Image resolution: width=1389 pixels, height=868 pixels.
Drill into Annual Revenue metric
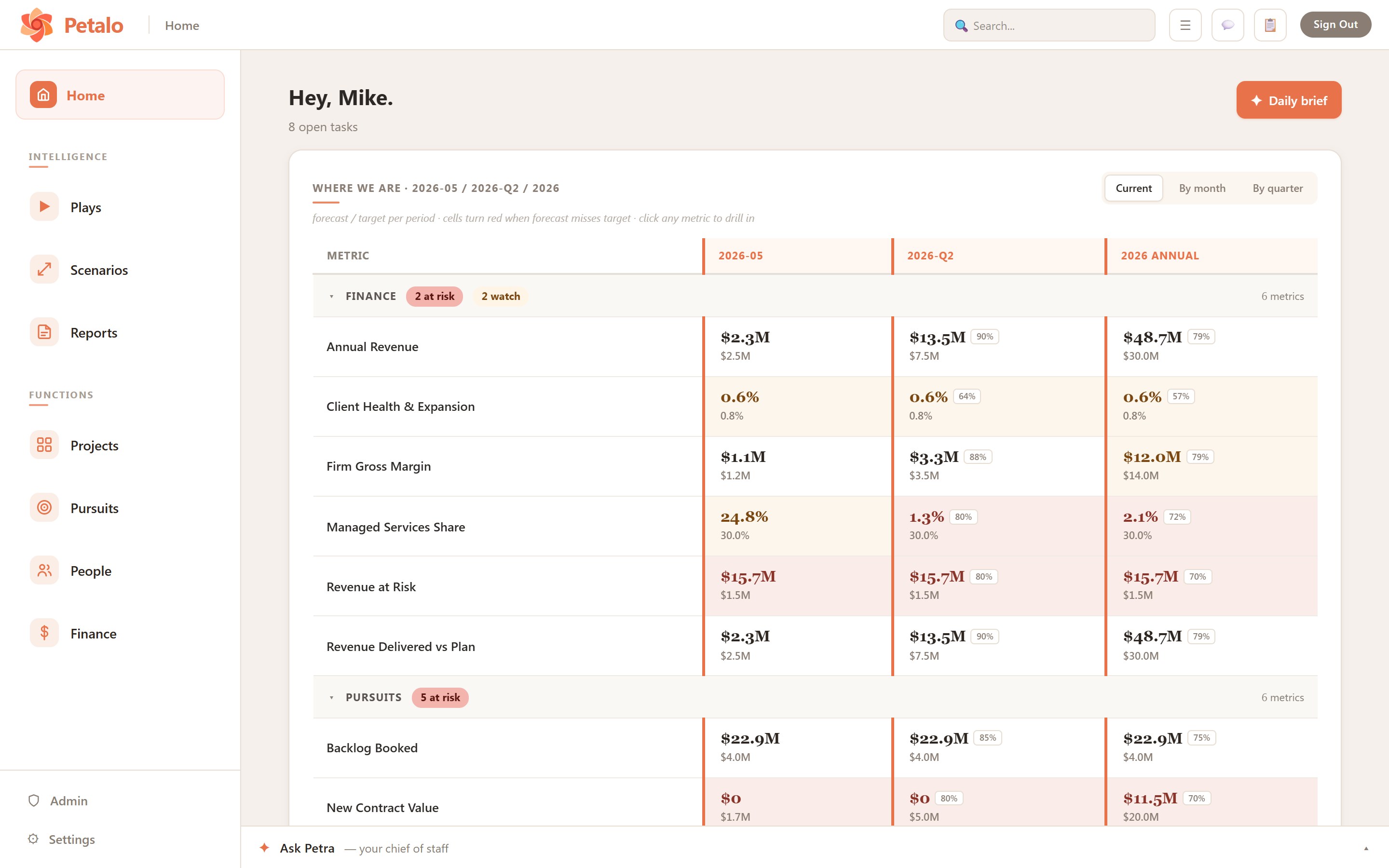pos(372,347)
